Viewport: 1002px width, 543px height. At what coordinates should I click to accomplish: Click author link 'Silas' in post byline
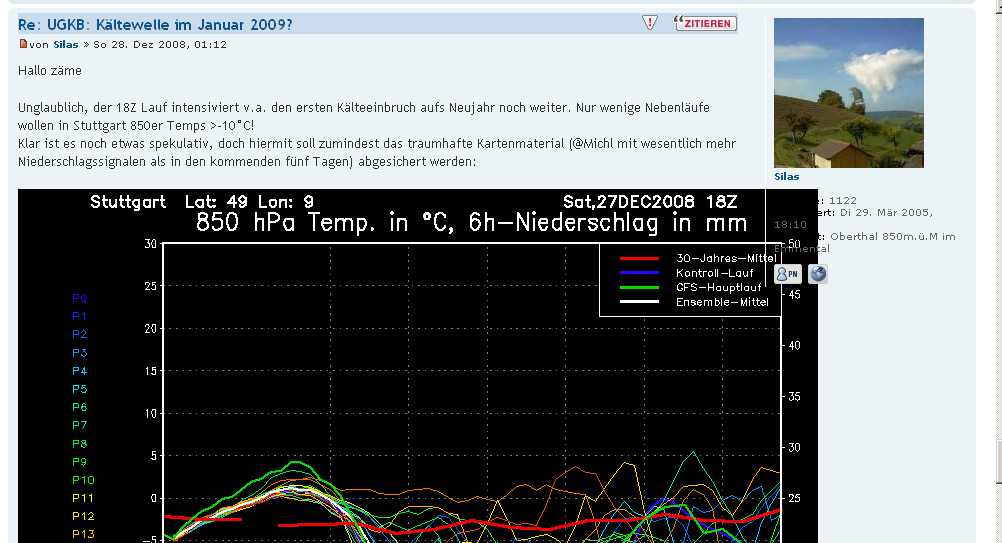[66, 45]
